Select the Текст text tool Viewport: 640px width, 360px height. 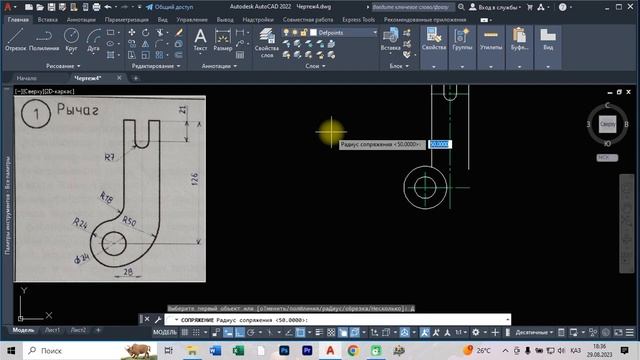pyautogui.click(x=200, y=39)
